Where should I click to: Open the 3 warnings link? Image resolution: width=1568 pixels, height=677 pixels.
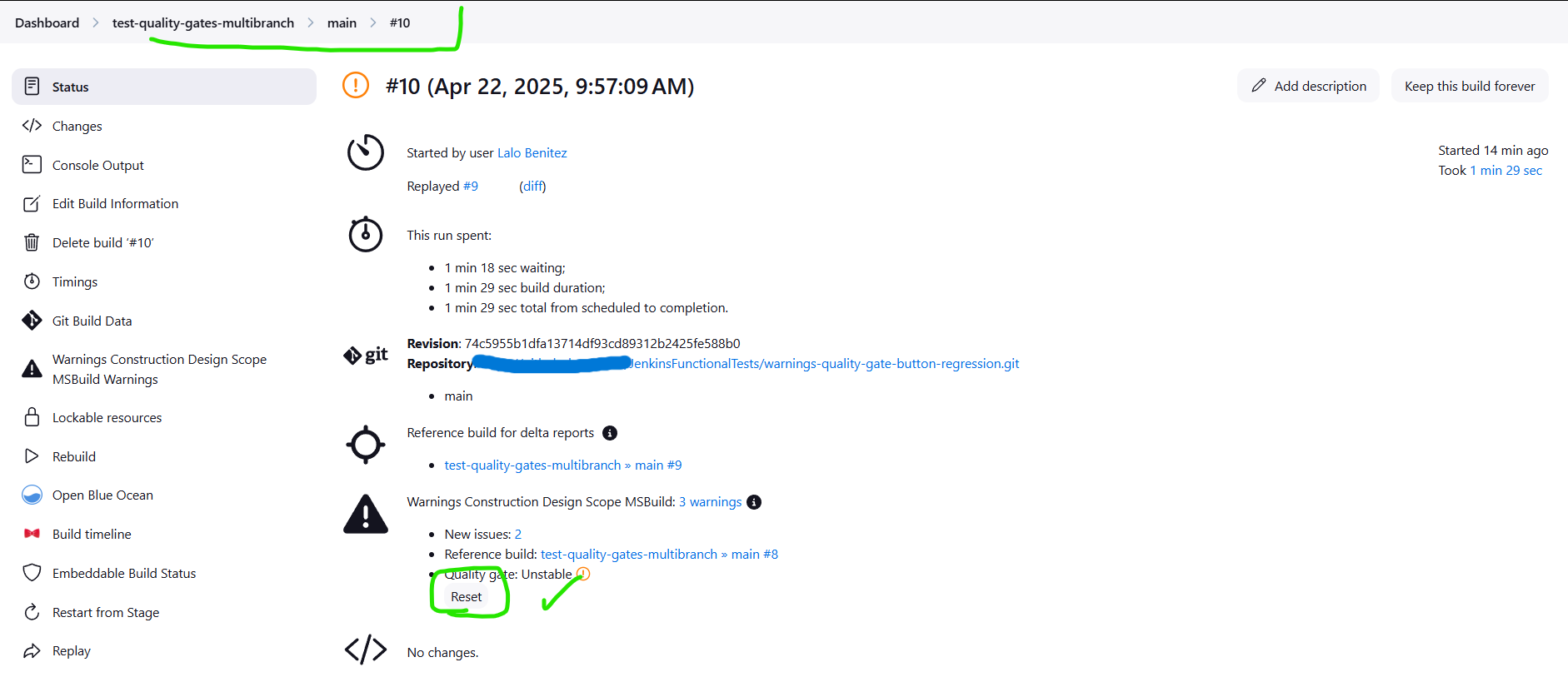(x=710, y=502)
